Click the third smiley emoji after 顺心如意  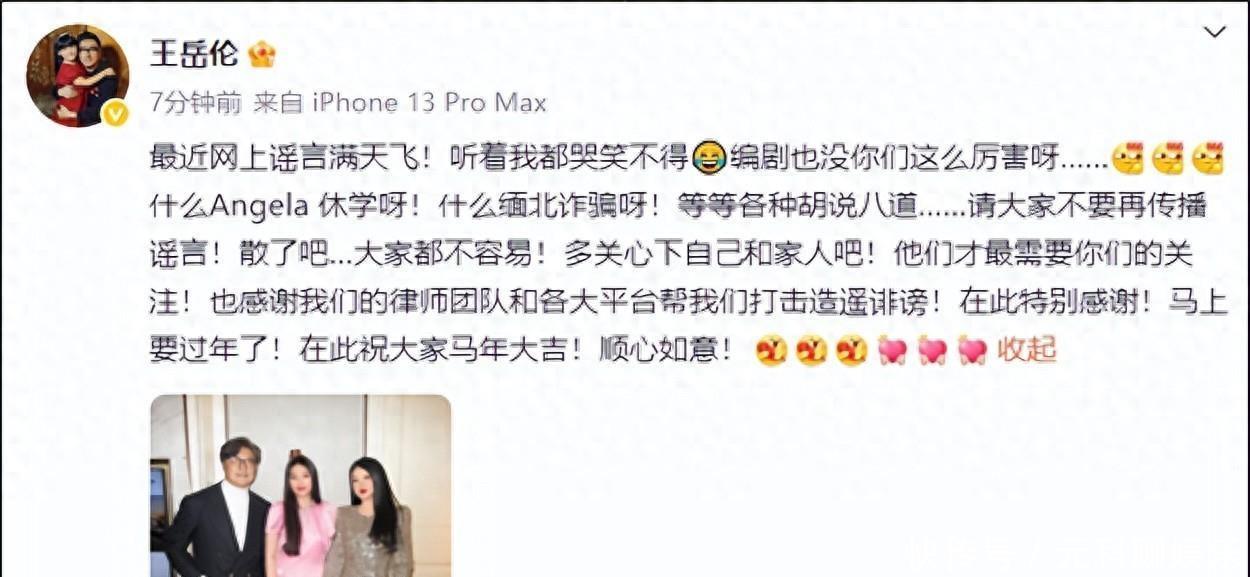(851, 350)
